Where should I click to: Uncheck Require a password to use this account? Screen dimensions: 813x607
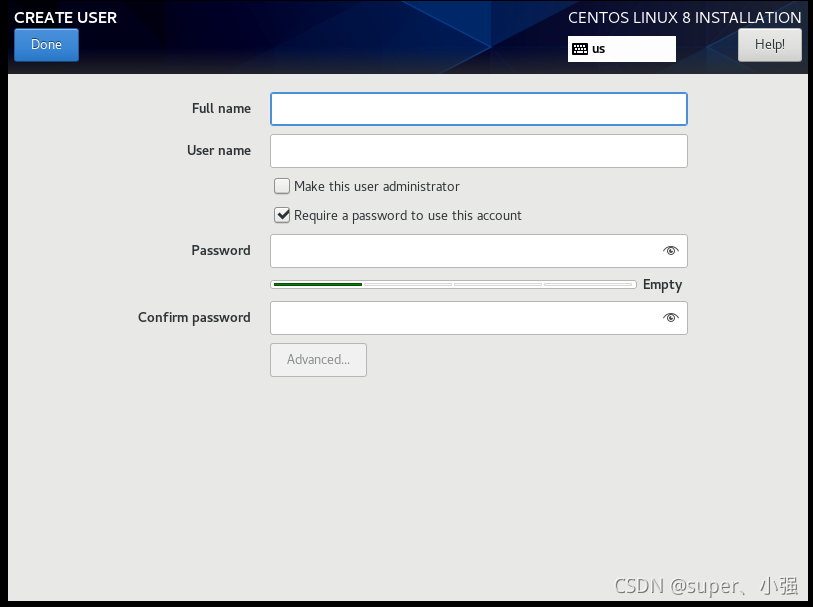pos(282,215)
